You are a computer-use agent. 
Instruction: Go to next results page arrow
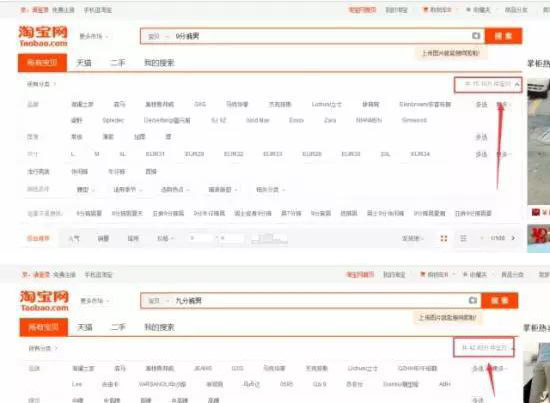coord(514,238)
